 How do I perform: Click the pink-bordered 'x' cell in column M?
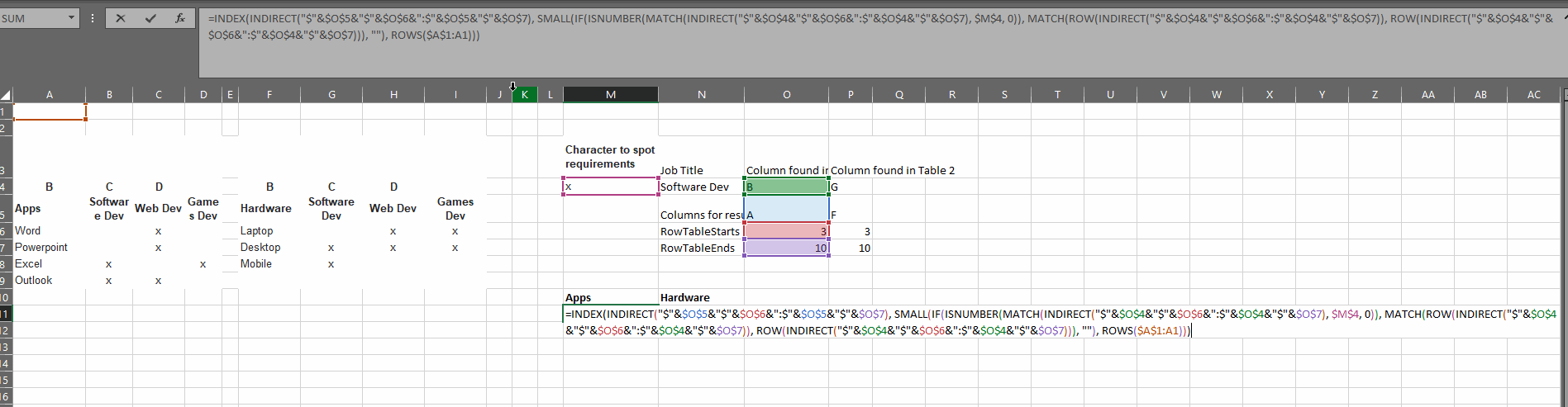tap(611, 187)
